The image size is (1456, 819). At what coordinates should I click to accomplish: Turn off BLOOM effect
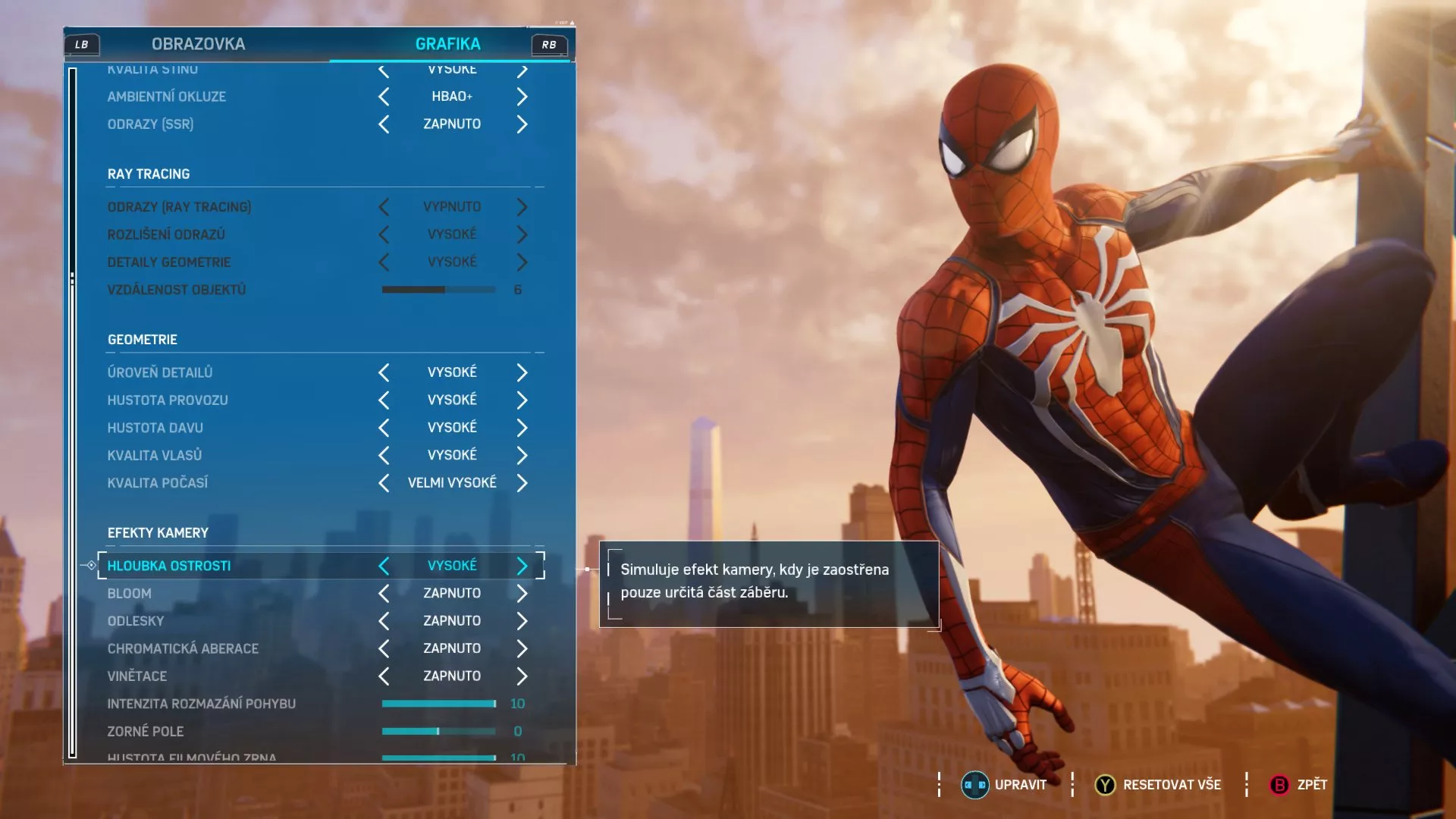(384, 593)
